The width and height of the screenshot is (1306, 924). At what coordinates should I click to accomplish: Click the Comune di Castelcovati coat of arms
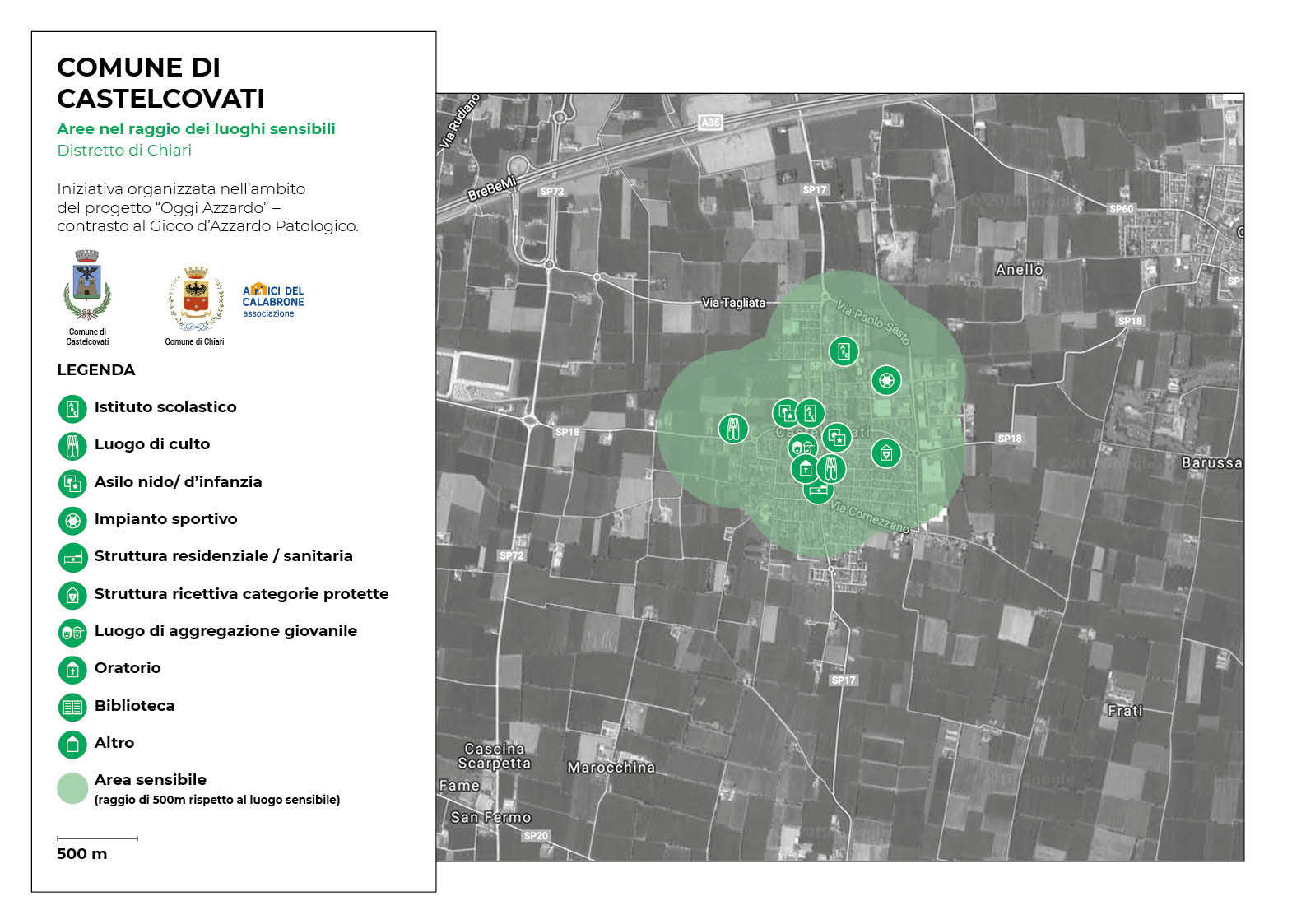[87, 285]
